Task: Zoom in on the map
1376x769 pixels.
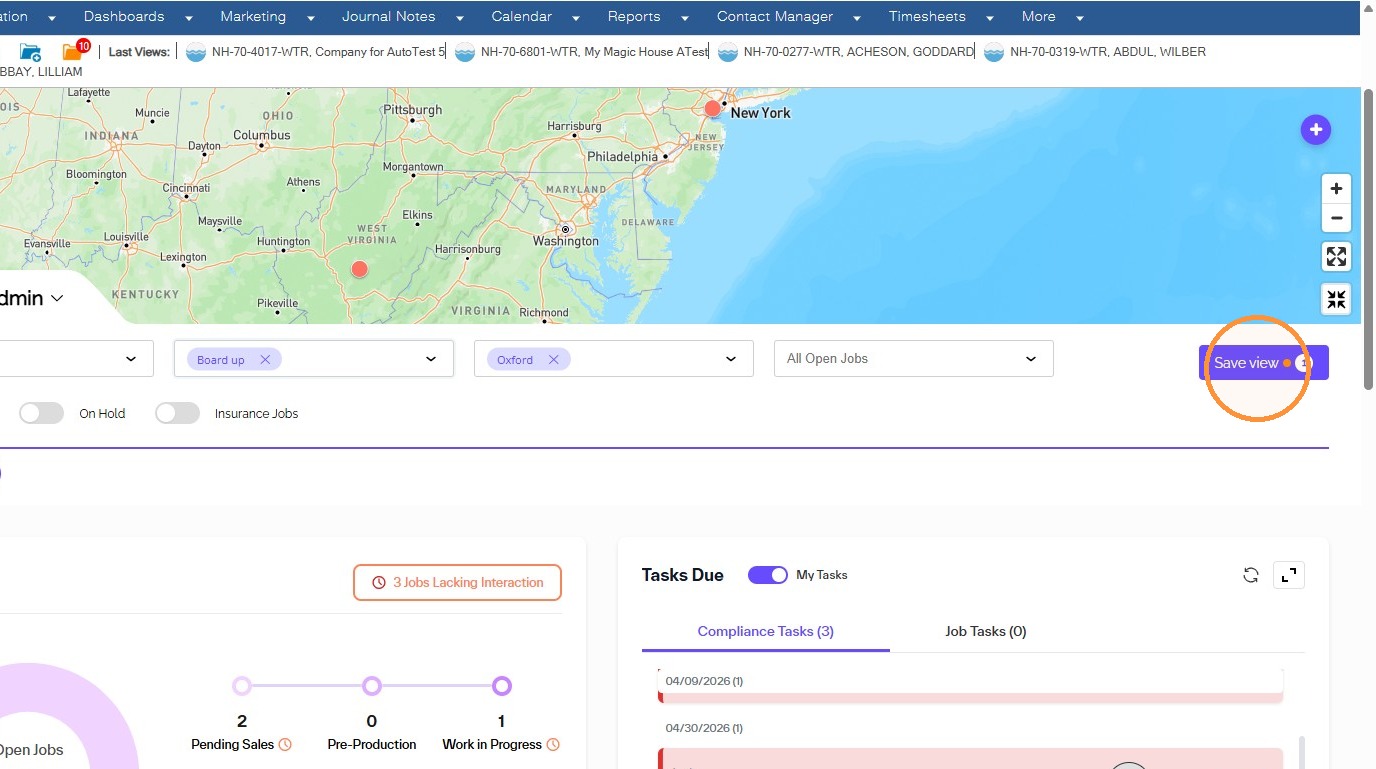Action: click(x=1336, y=189)
